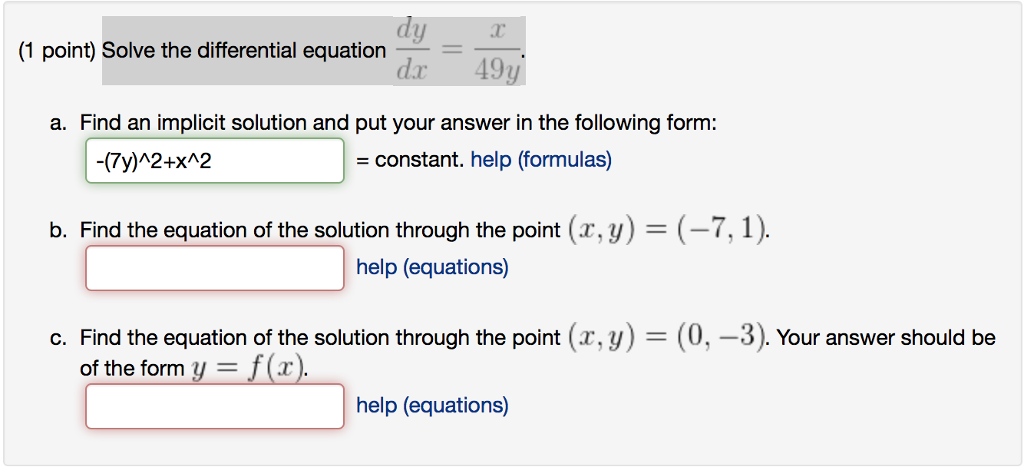Click the x over 49y fraction

click(x=497, y=51)
